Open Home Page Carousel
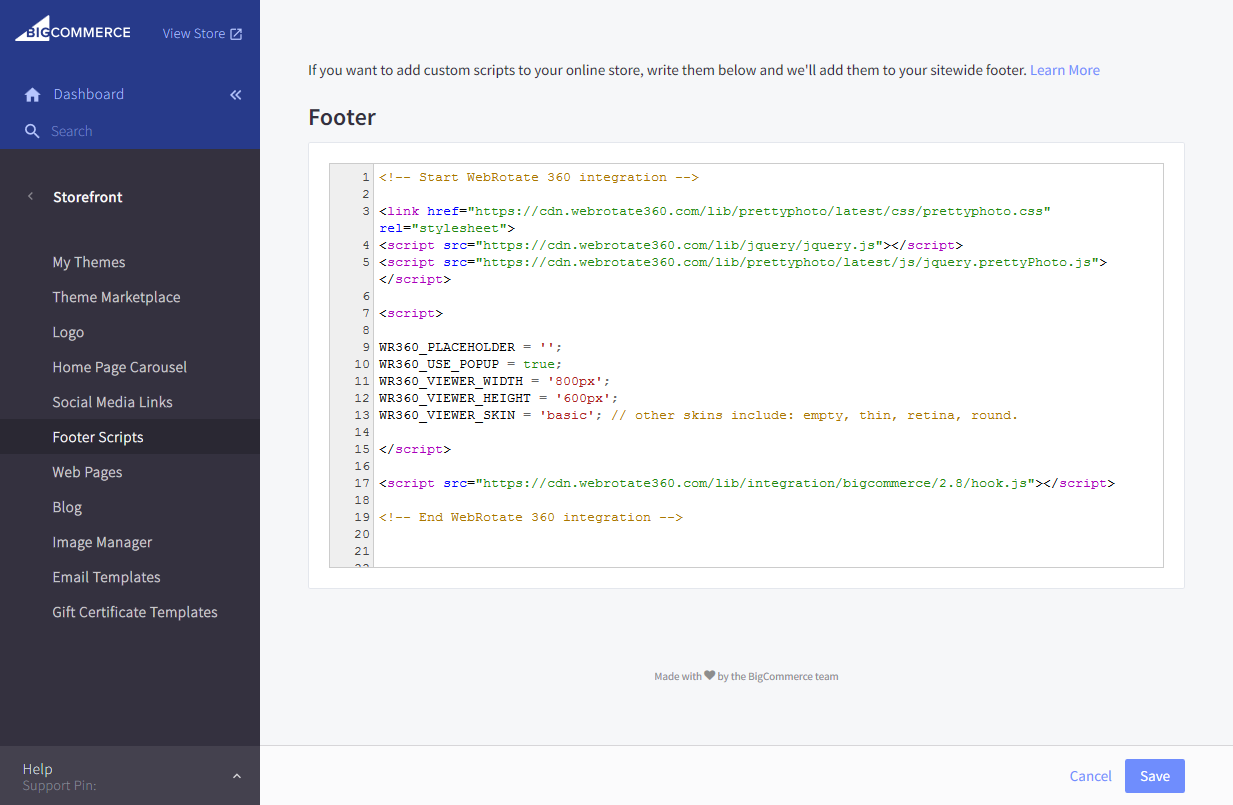This screenshot has width=1233, height=805. tap(120, 367)
